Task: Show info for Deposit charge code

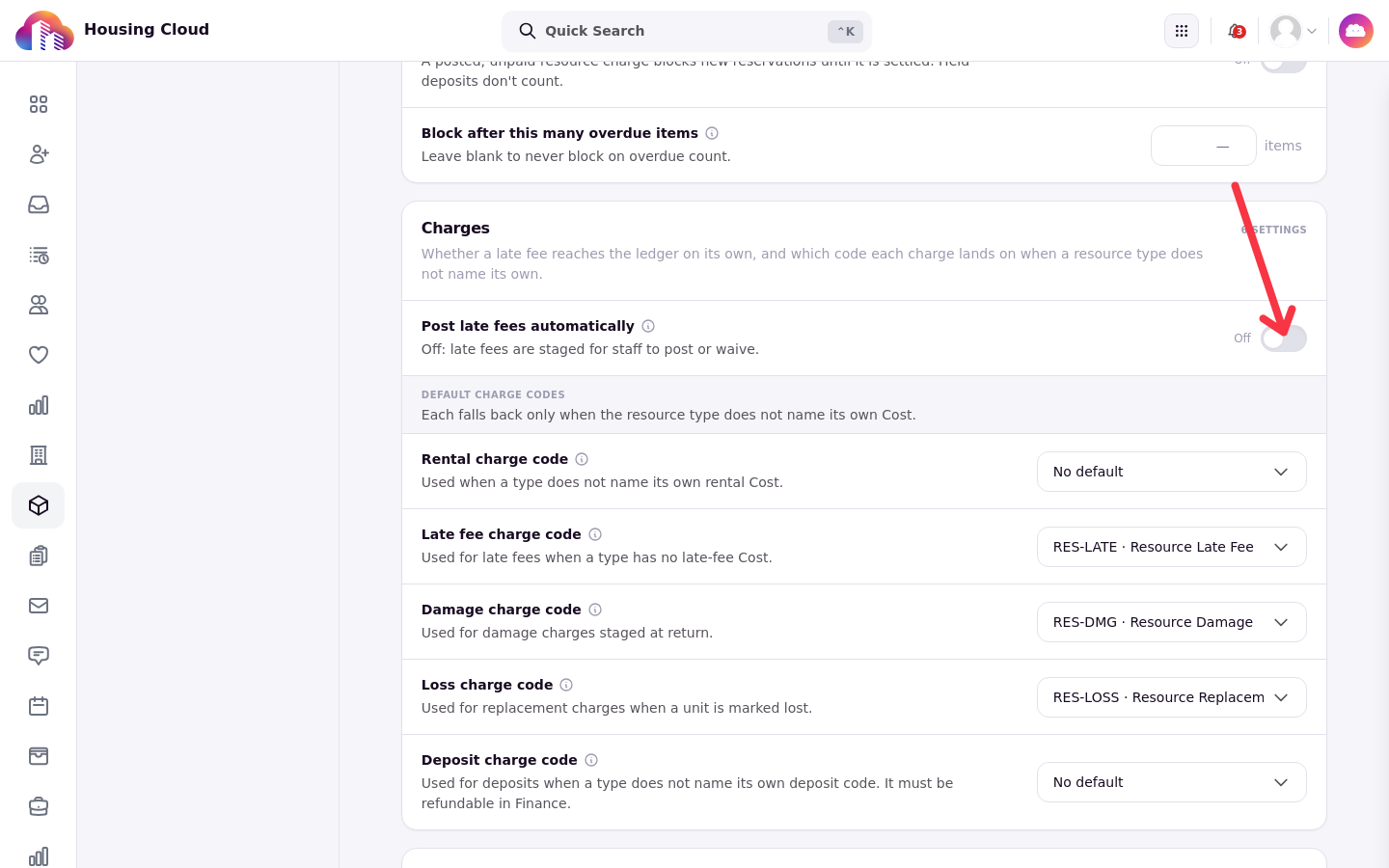Action: [591, 760]
